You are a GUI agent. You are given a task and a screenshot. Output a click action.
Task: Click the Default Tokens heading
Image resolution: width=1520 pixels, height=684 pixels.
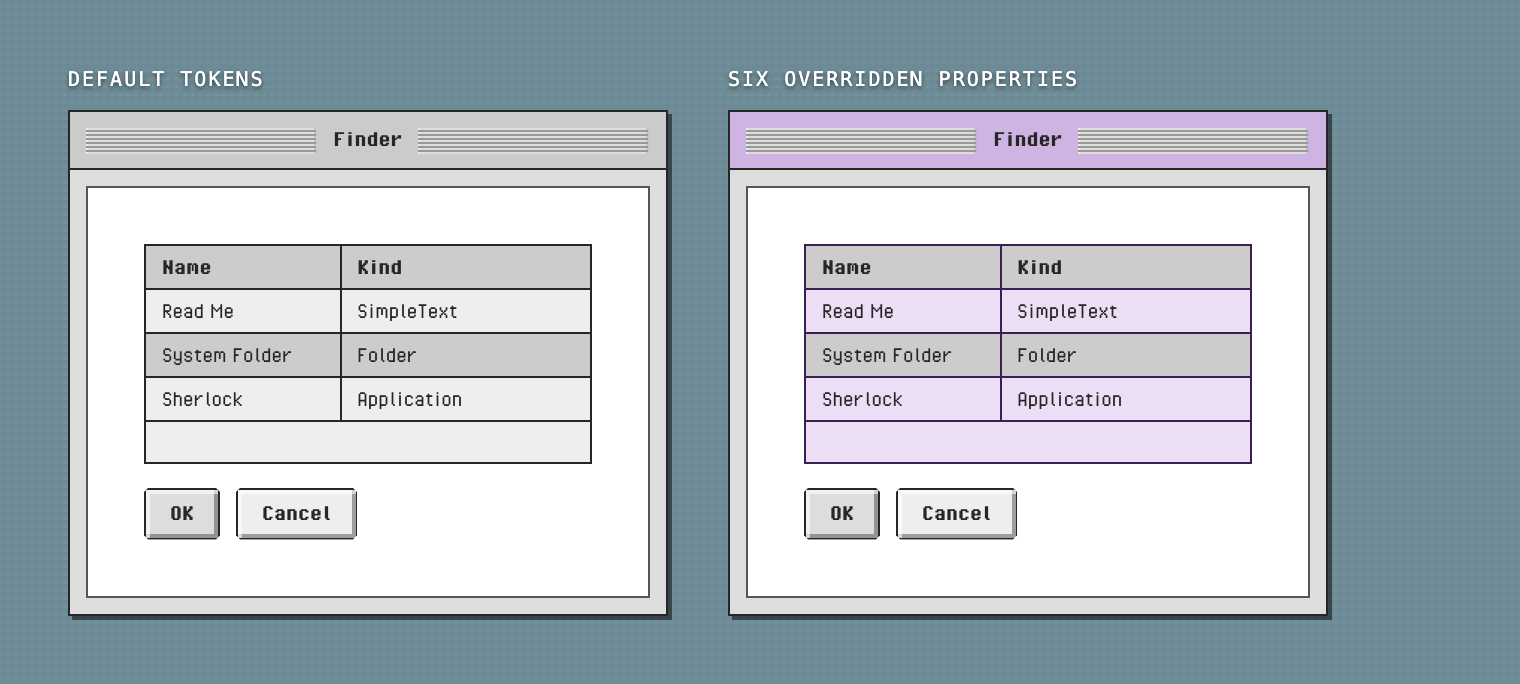point(165,79)
